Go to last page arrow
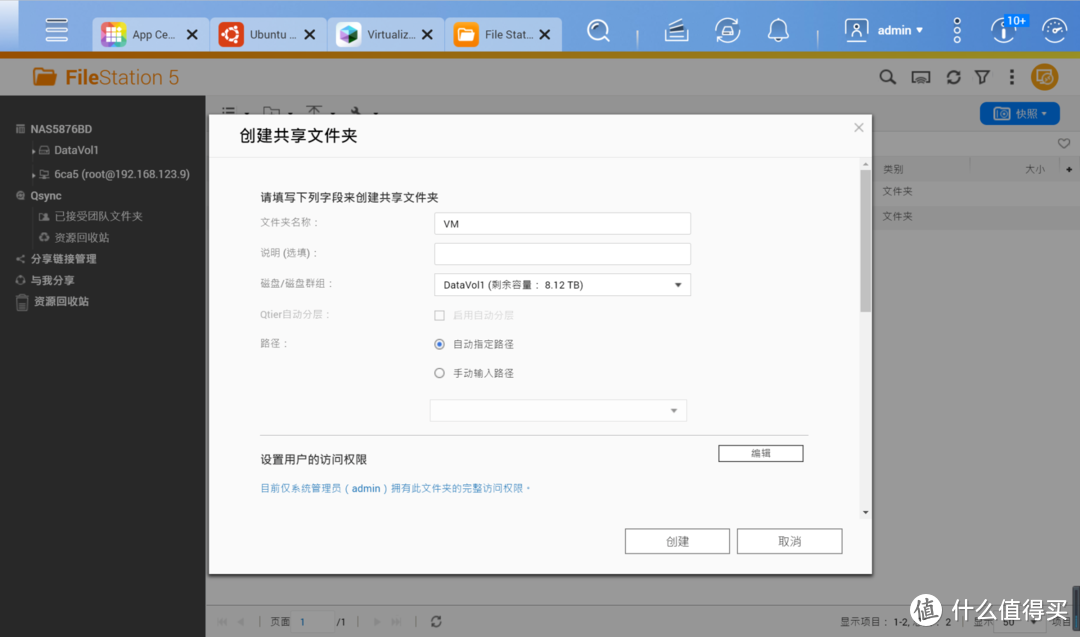 [x=396, y=622]
